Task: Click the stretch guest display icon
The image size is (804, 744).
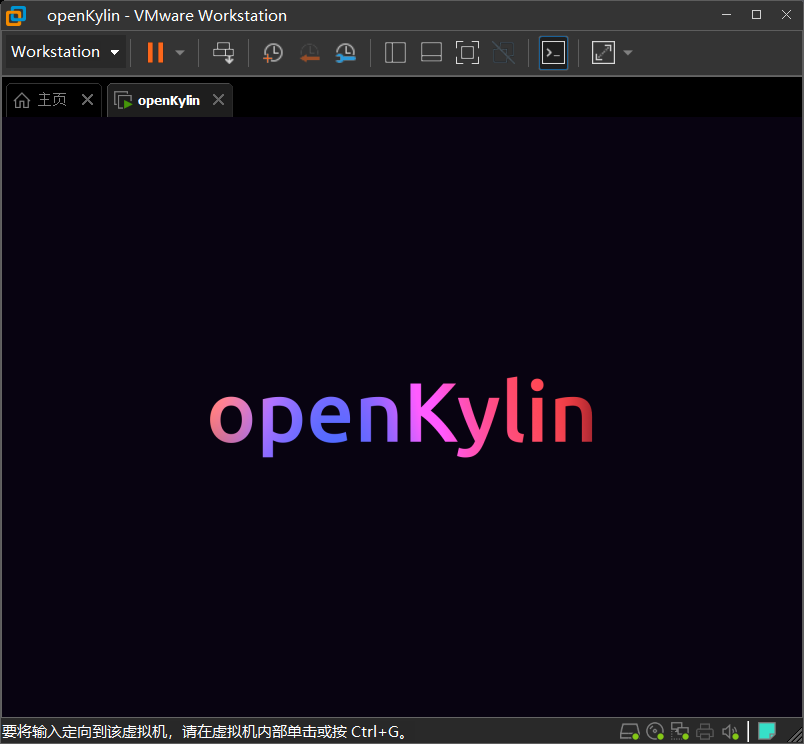Action: coord(603,52)
